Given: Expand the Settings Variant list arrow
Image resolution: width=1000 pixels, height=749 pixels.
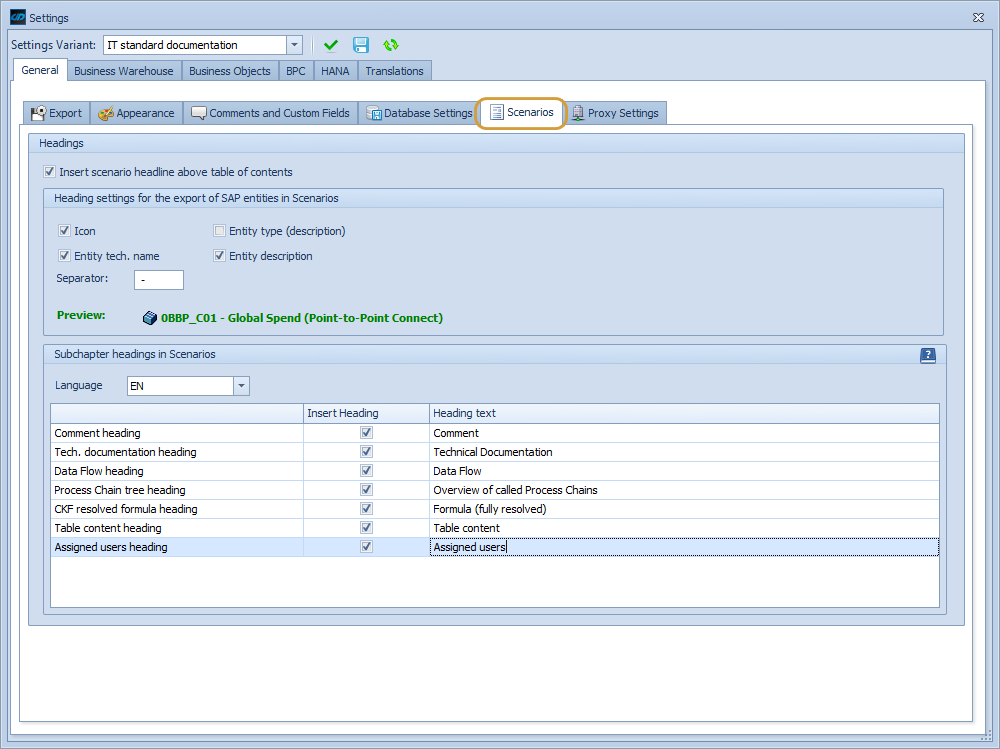Looking at the screenshot, I should click(293, 45).
